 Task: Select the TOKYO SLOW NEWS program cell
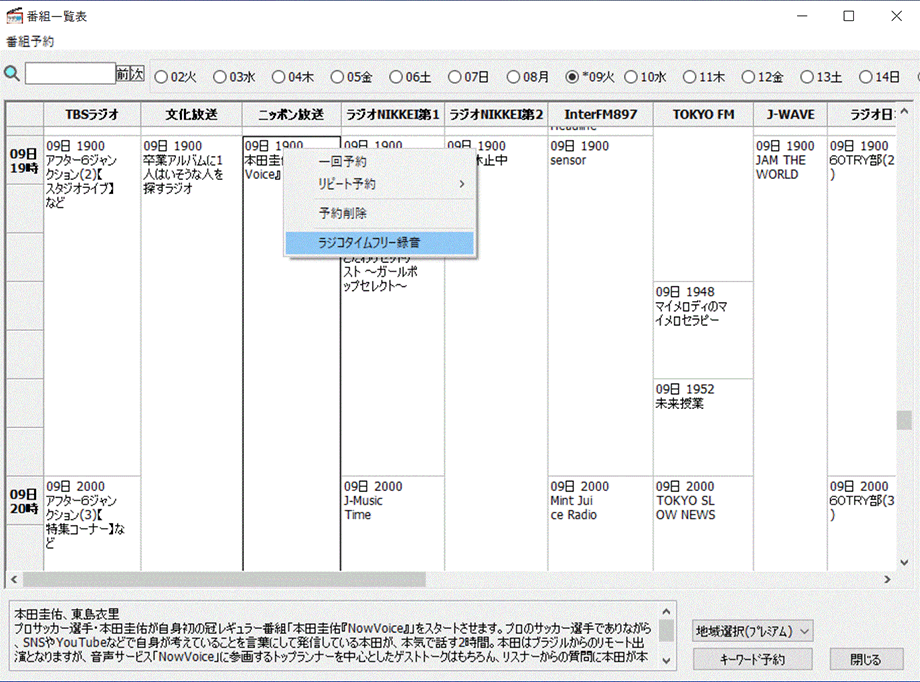tap(703, 523)
